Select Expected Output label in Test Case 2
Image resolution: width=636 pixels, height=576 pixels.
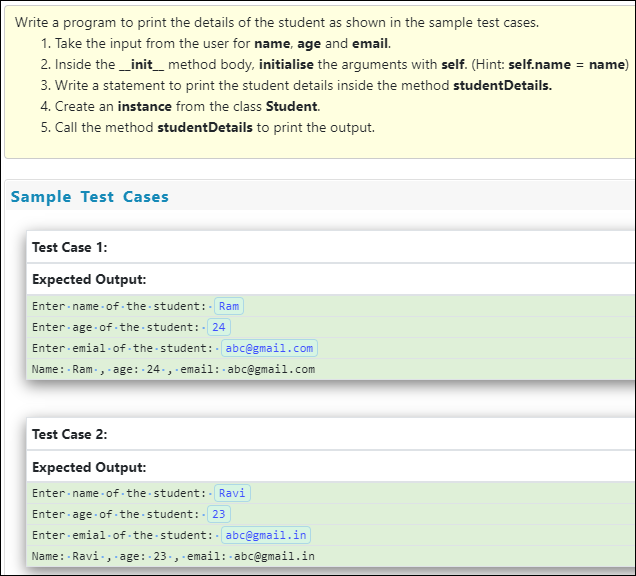[x=89, y=467]
